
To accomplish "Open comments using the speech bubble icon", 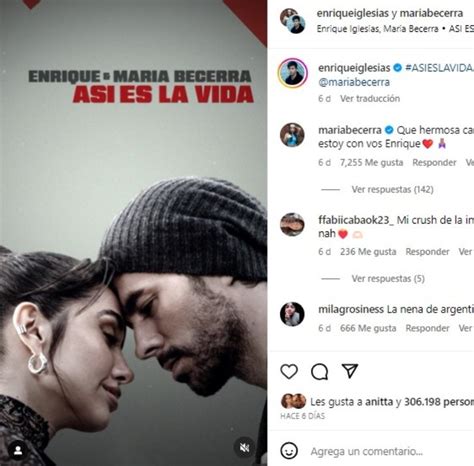I will click(319, 371).
